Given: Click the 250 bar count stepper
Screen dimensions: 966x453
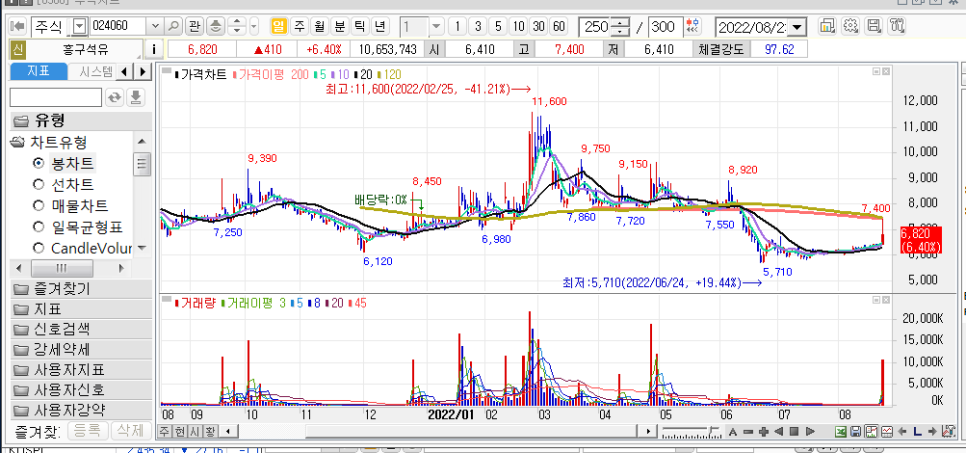Looking at the screenshot, I should 621,27.
